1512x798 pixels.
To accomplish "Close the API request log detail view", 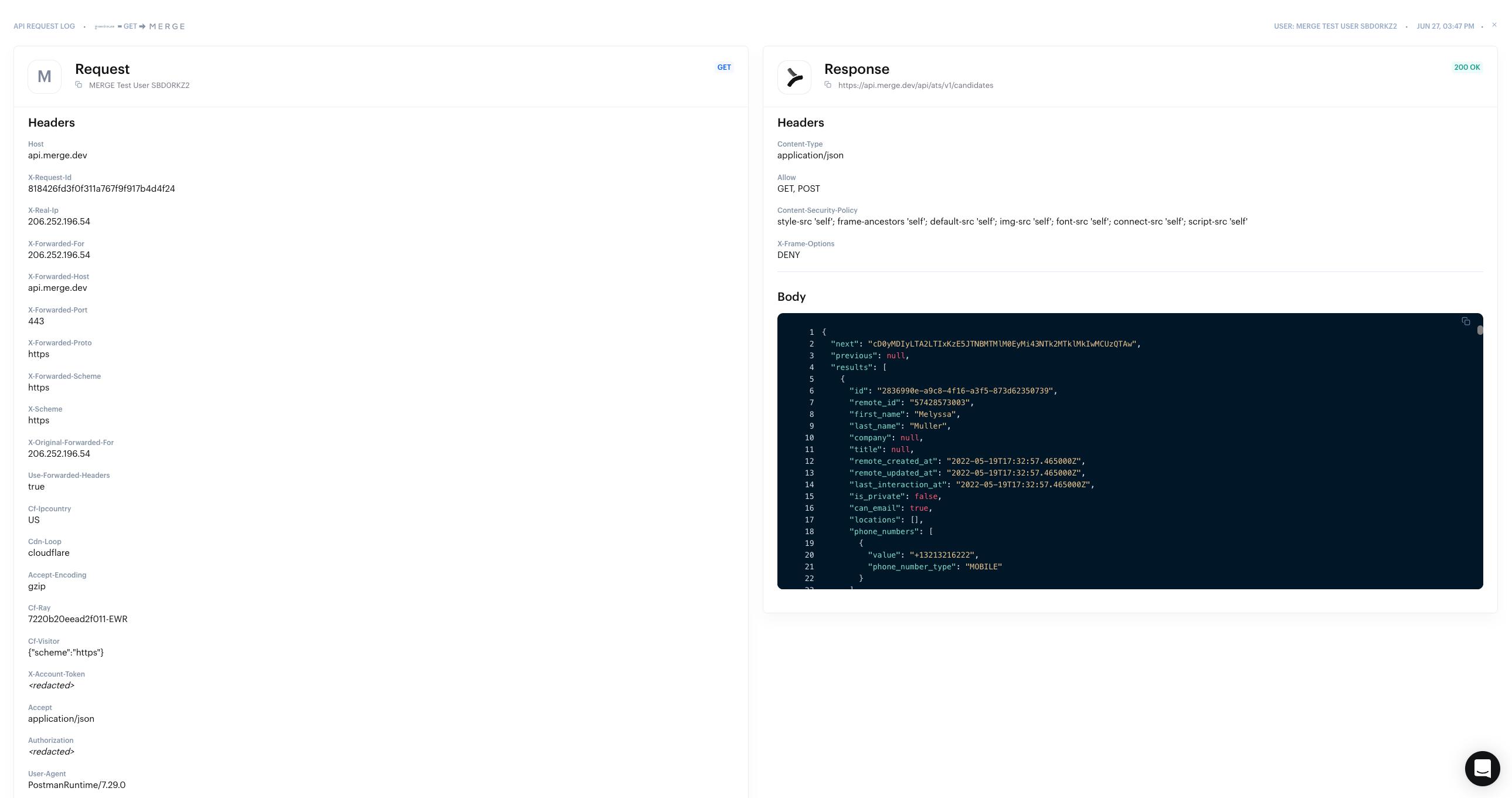I will pyautogui.click(x=1494, y=25).
